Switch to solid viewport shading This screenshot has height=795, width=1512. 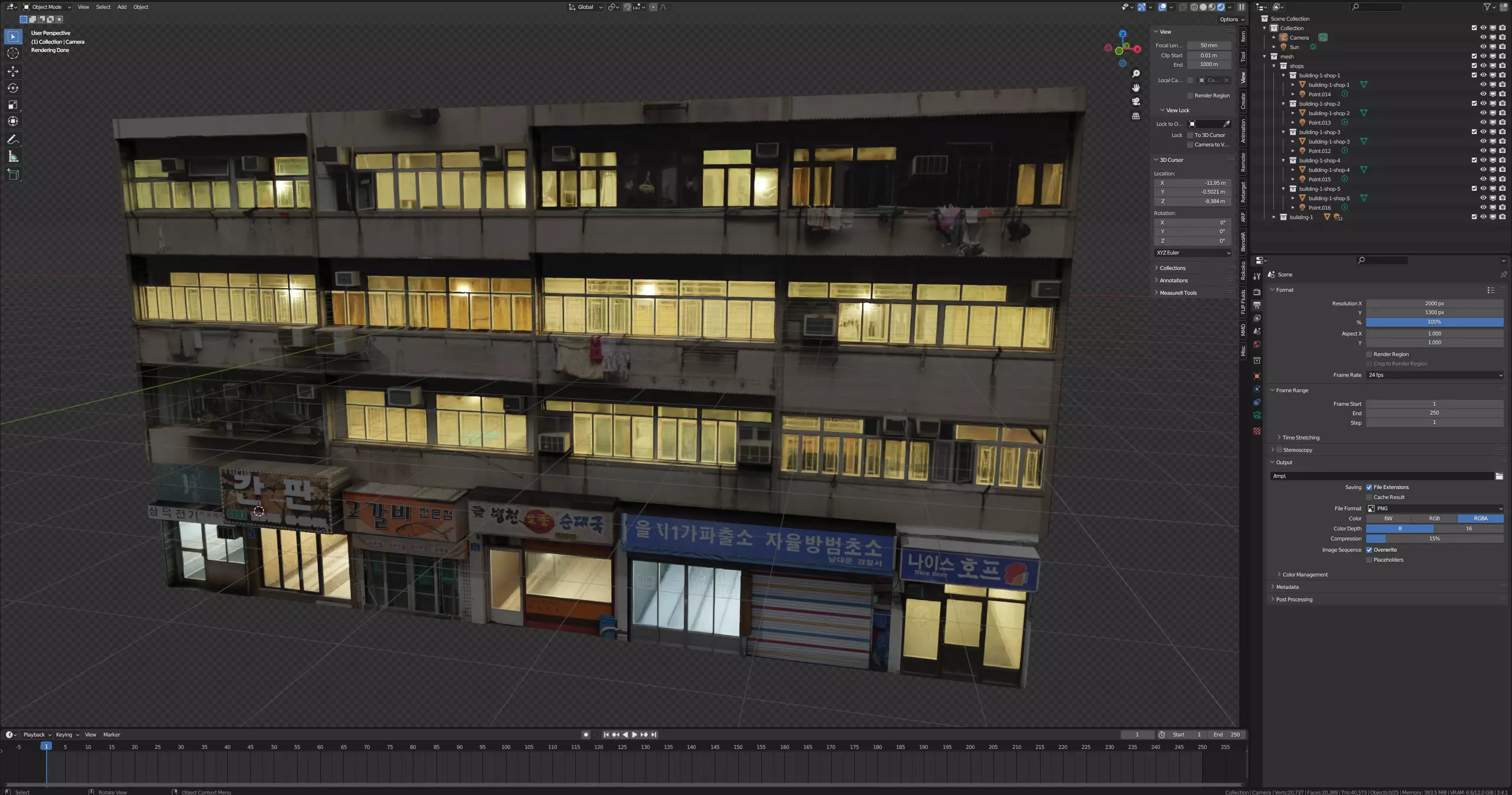pyautogui.click(x=1203, y=7)
